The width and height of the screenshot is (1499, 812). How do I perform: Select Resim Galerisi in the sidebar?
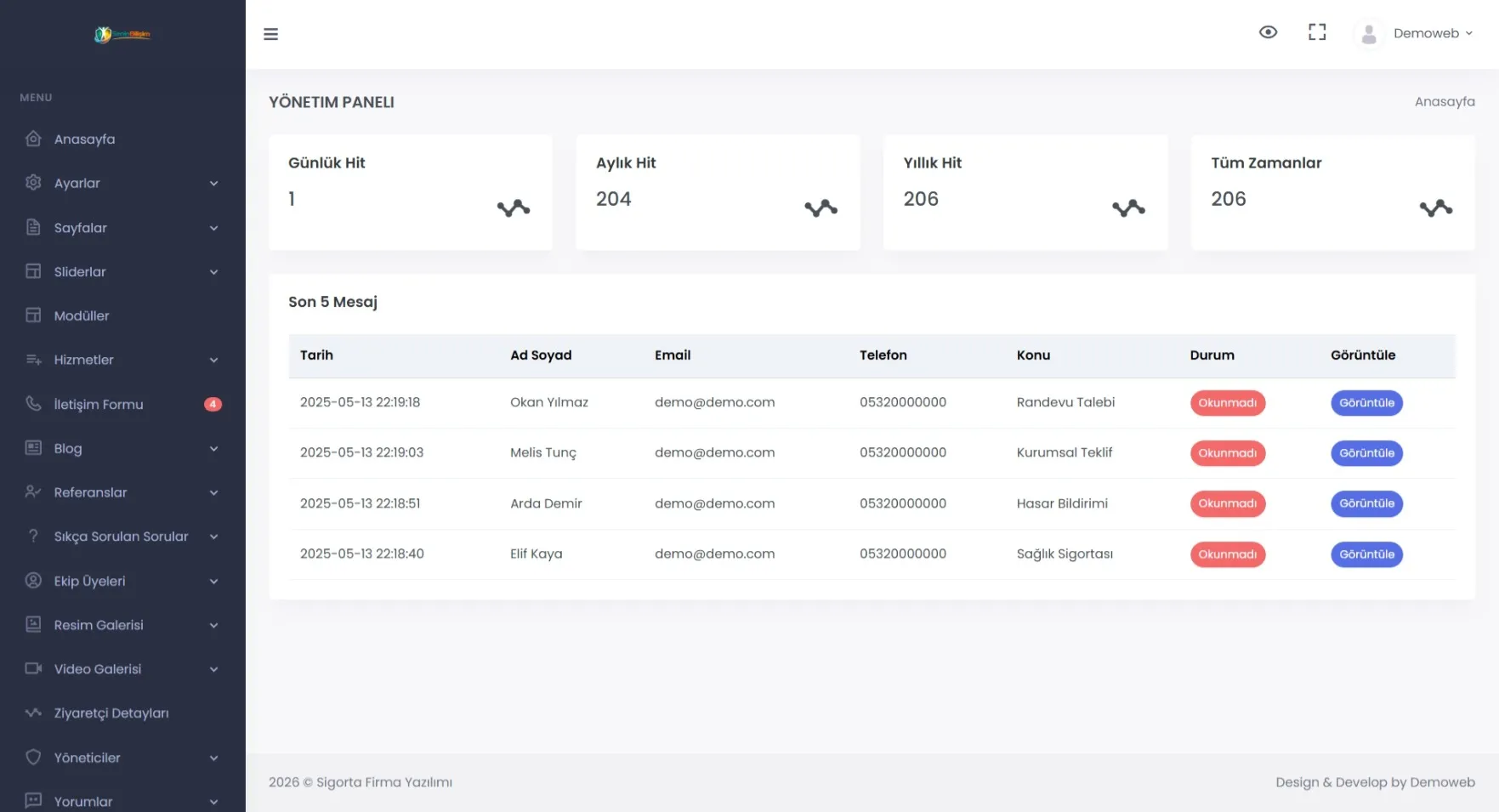(99, 625)
